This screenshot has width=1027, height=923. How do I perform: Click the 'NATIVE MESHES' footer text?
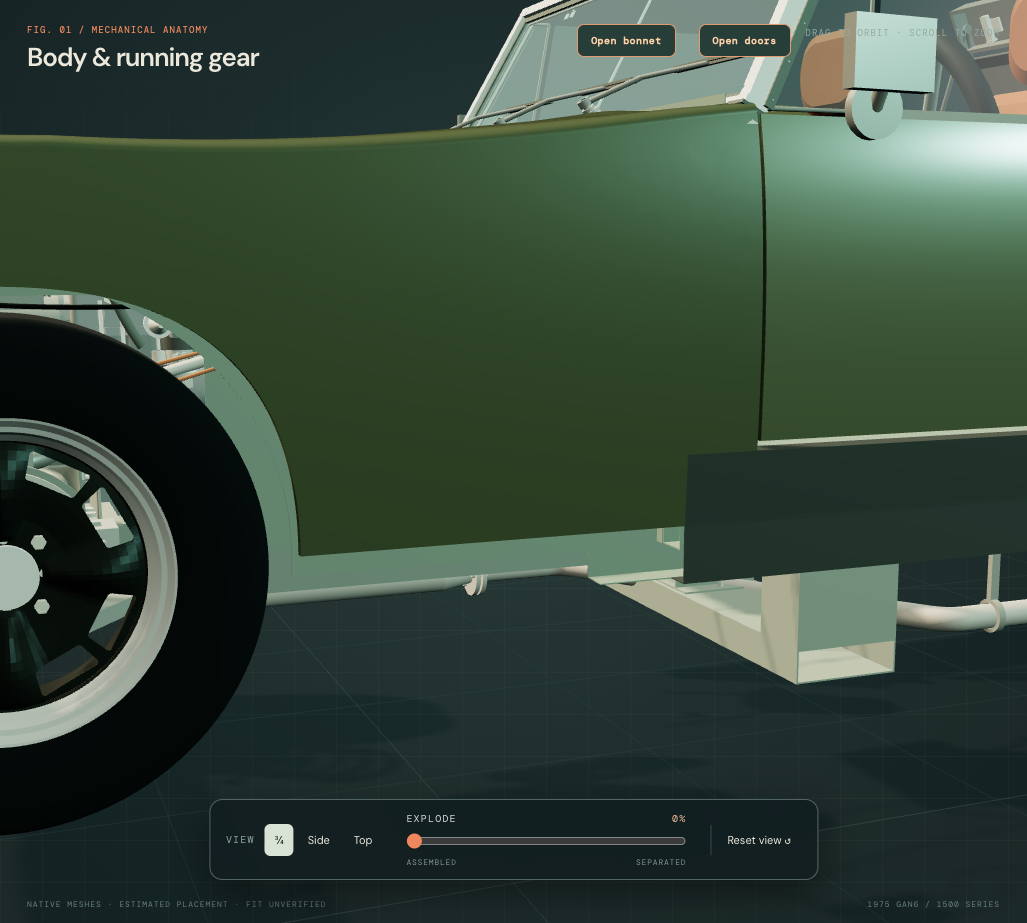pyautogui.click(x=64, y=904)
